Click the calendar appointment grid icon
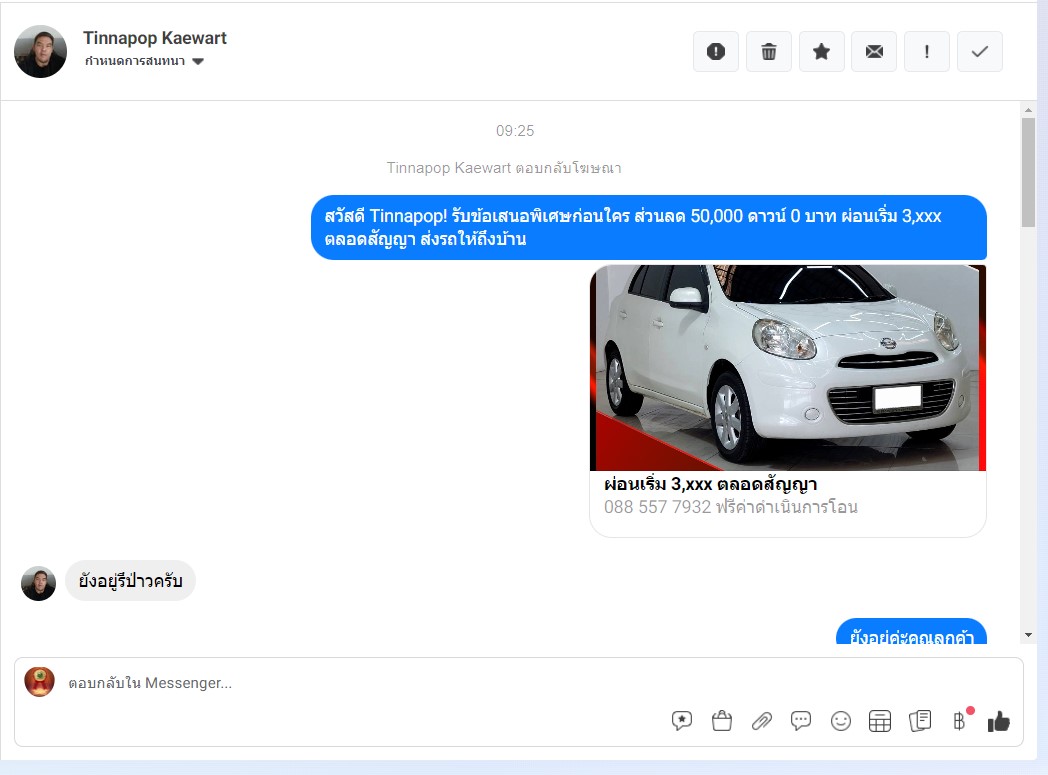 pyautogui.click(x=880, y=721)
